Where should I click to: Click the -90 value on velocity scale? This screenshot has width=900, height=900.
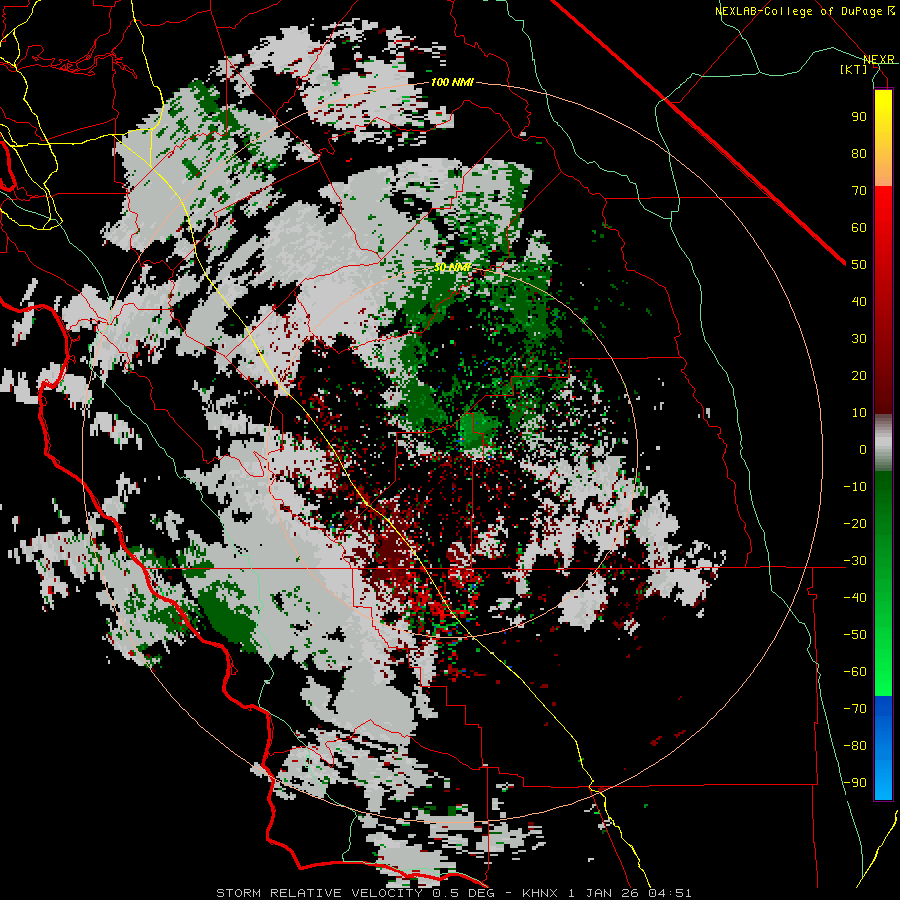click(x=855, y=783)
